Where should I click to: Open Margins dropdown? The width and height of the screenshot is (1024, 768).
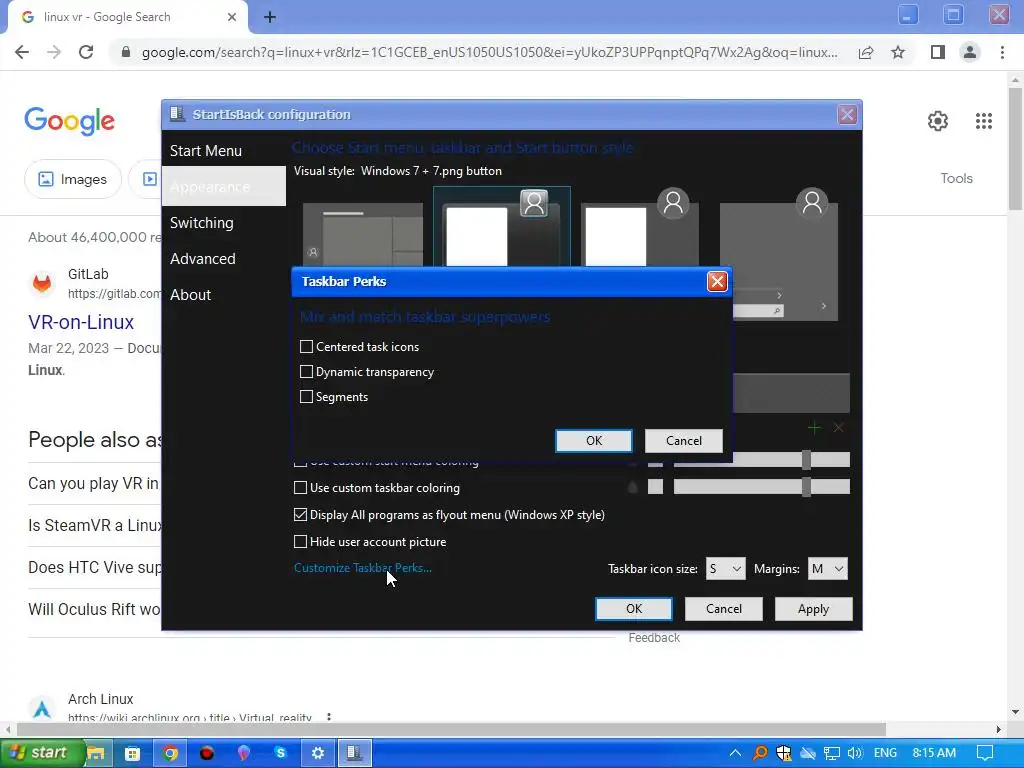pos(827,569)
